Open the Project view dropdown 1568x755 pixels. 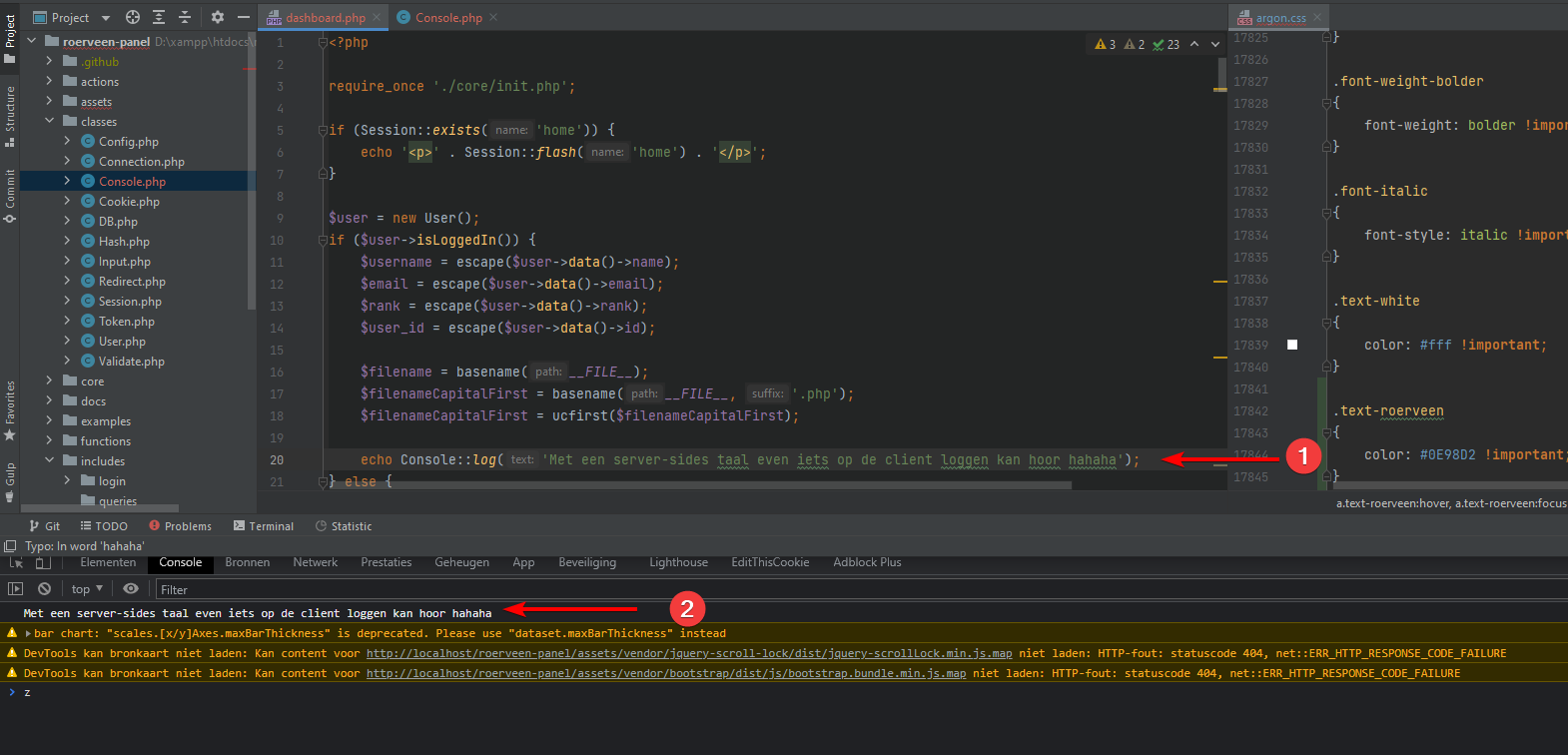(106, 18)
